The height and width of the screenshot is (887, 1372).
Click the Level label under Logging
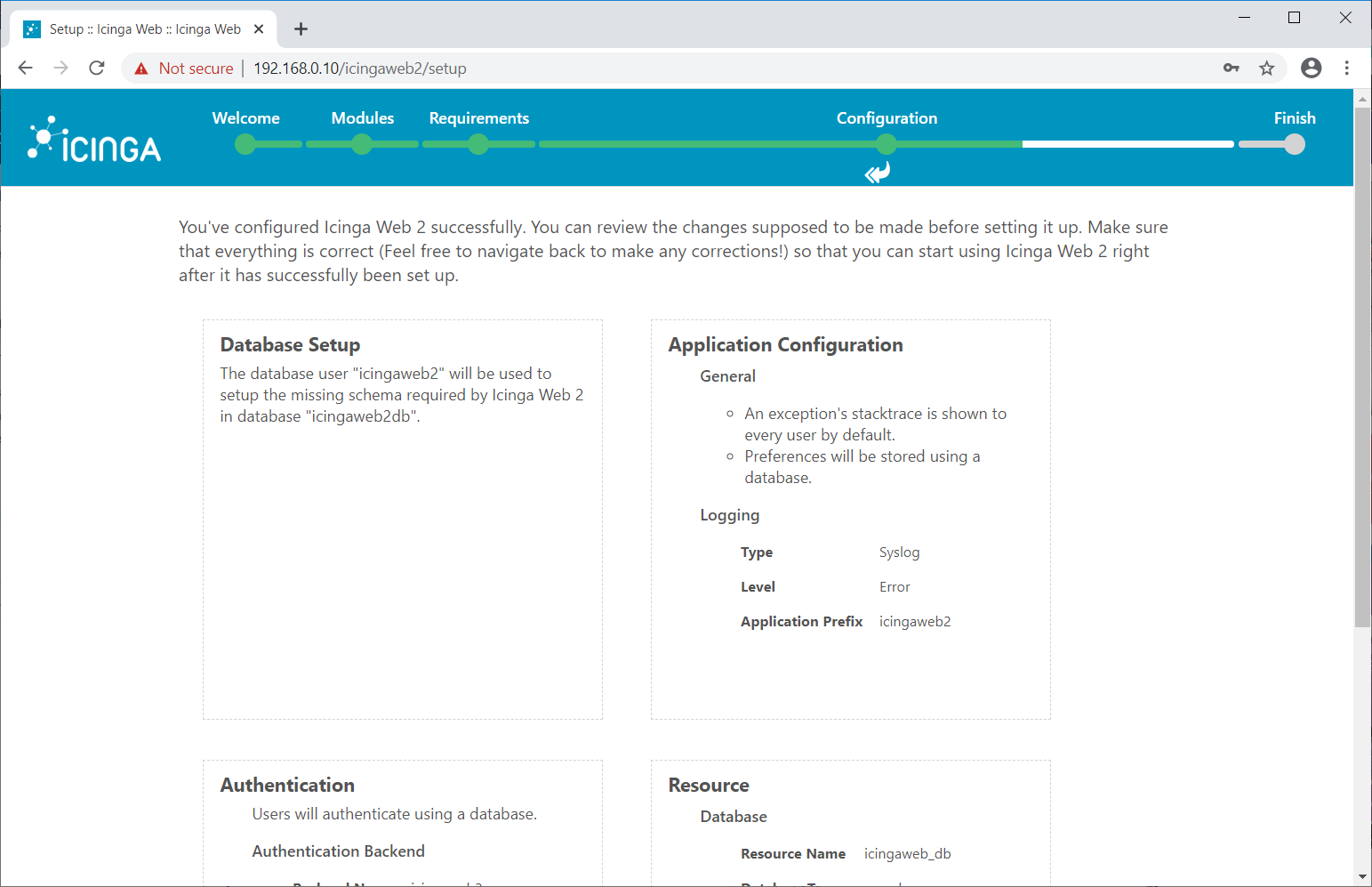tap(758, 587)
